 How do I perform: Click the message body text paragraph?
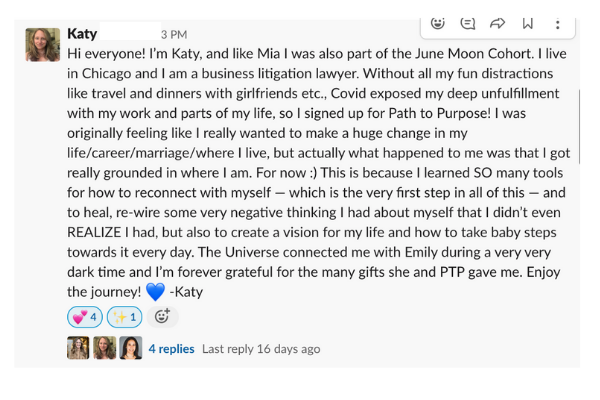pos(300,170)
